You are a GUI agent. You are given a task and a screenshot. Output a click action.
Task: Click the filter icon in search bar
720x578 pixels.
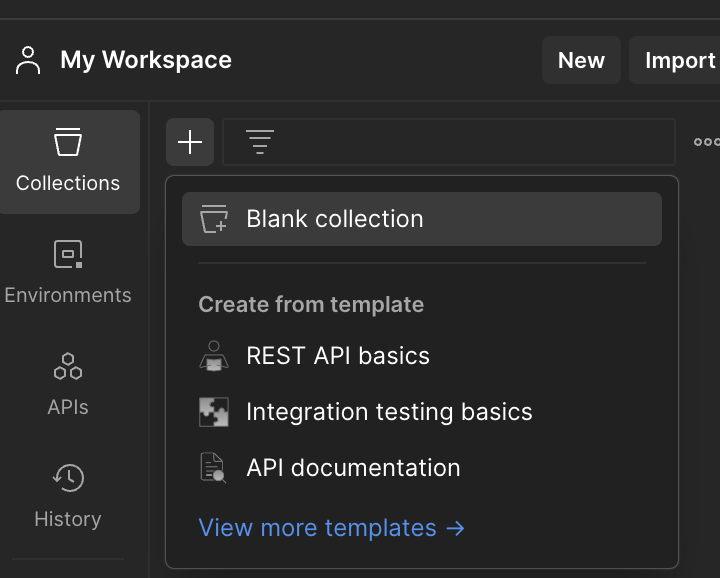pos(260,142)
